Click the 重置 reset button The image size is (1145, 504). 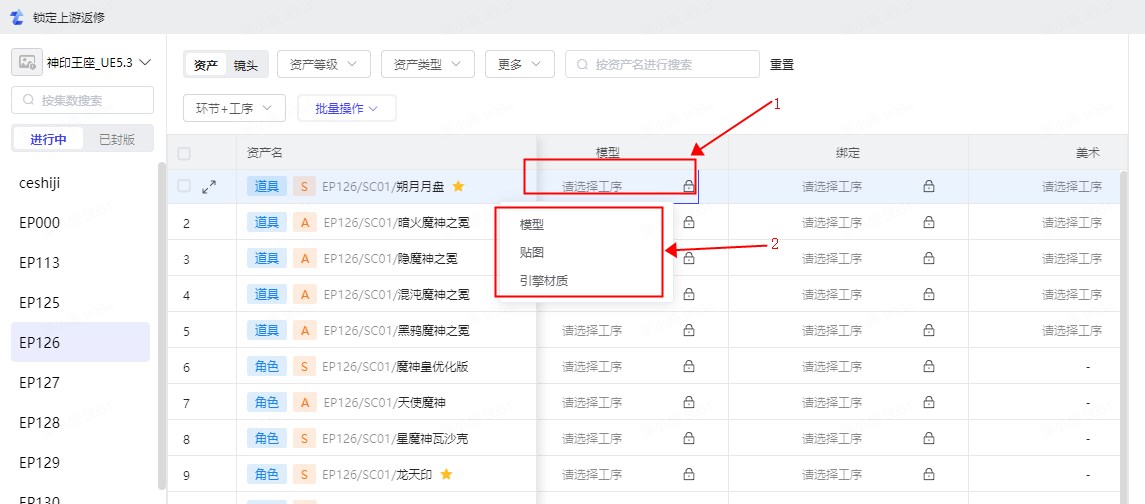click(x=781, y=65)
